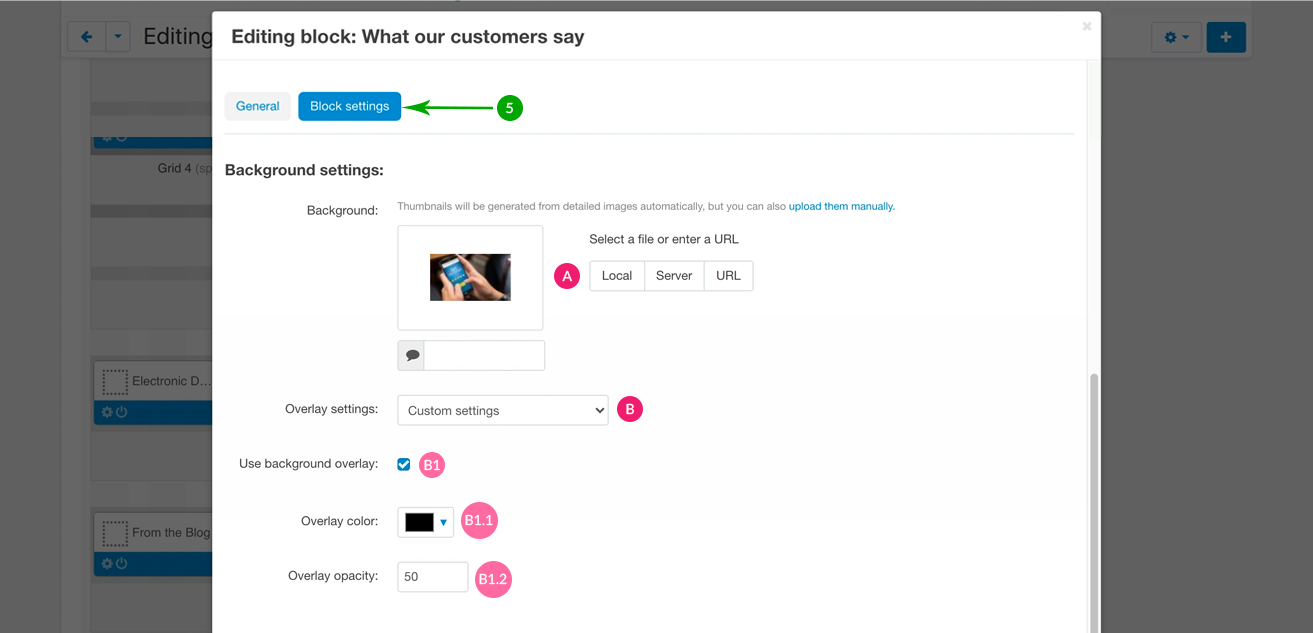The width and height of the screenshot is (1313, 633).
Task: Open the Overlay color picker arrow
Action: coord(443,522)
